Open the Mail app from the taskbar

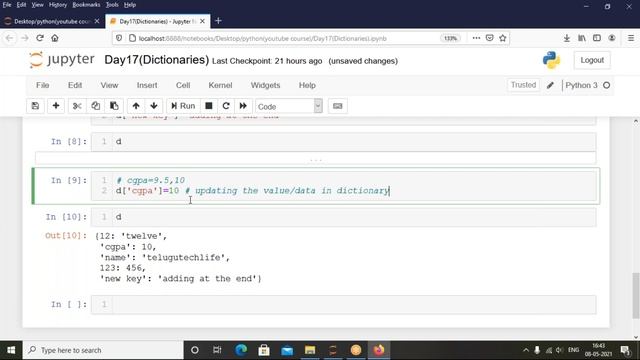click(287, 350)
